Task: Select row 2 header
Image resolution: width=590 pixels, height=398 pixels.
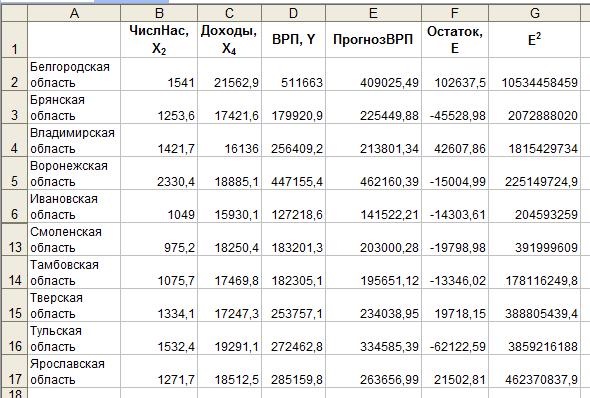Action: 14,74
